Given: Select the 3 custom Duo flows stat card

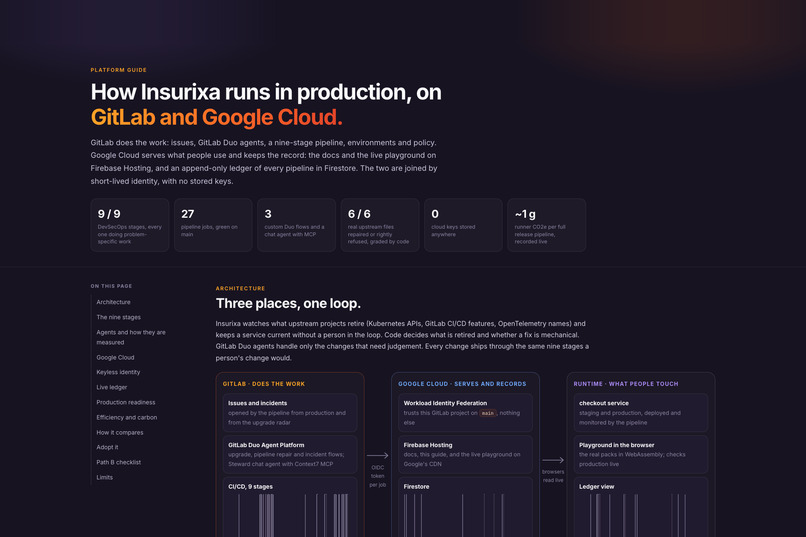Looking at the screenshot, I should [296, 225].
